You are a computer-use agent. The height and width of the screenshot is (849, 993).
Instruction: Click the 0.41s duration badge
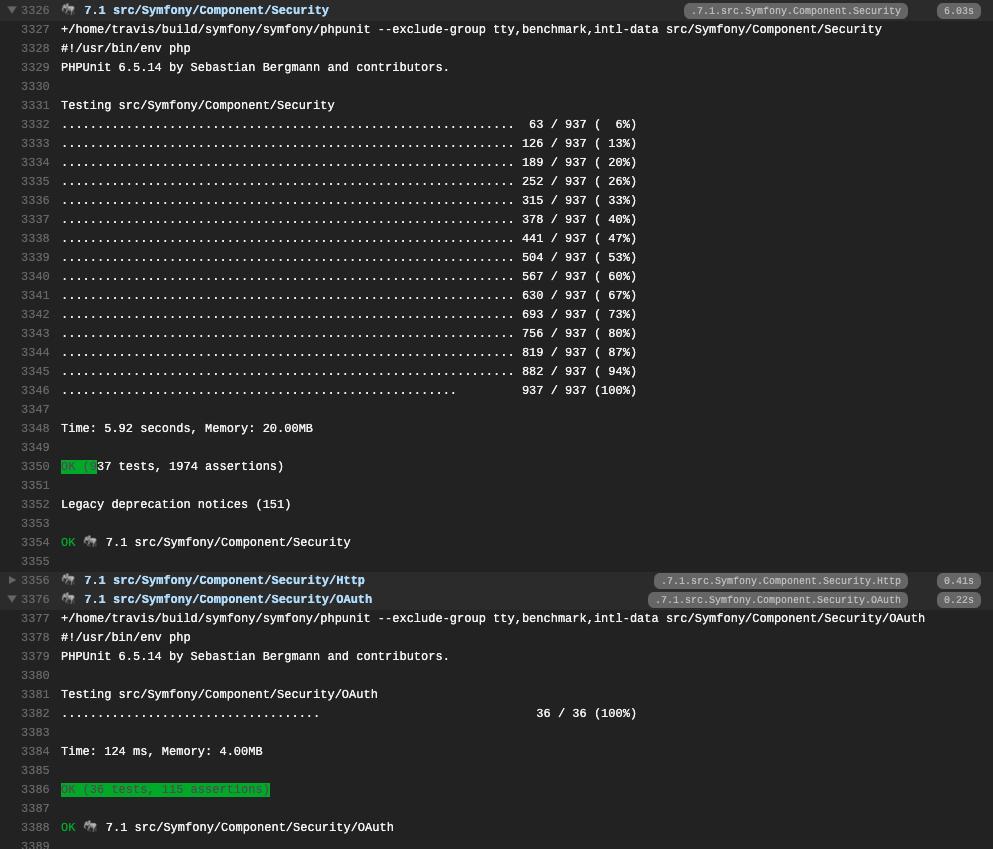tap(959, 581)
